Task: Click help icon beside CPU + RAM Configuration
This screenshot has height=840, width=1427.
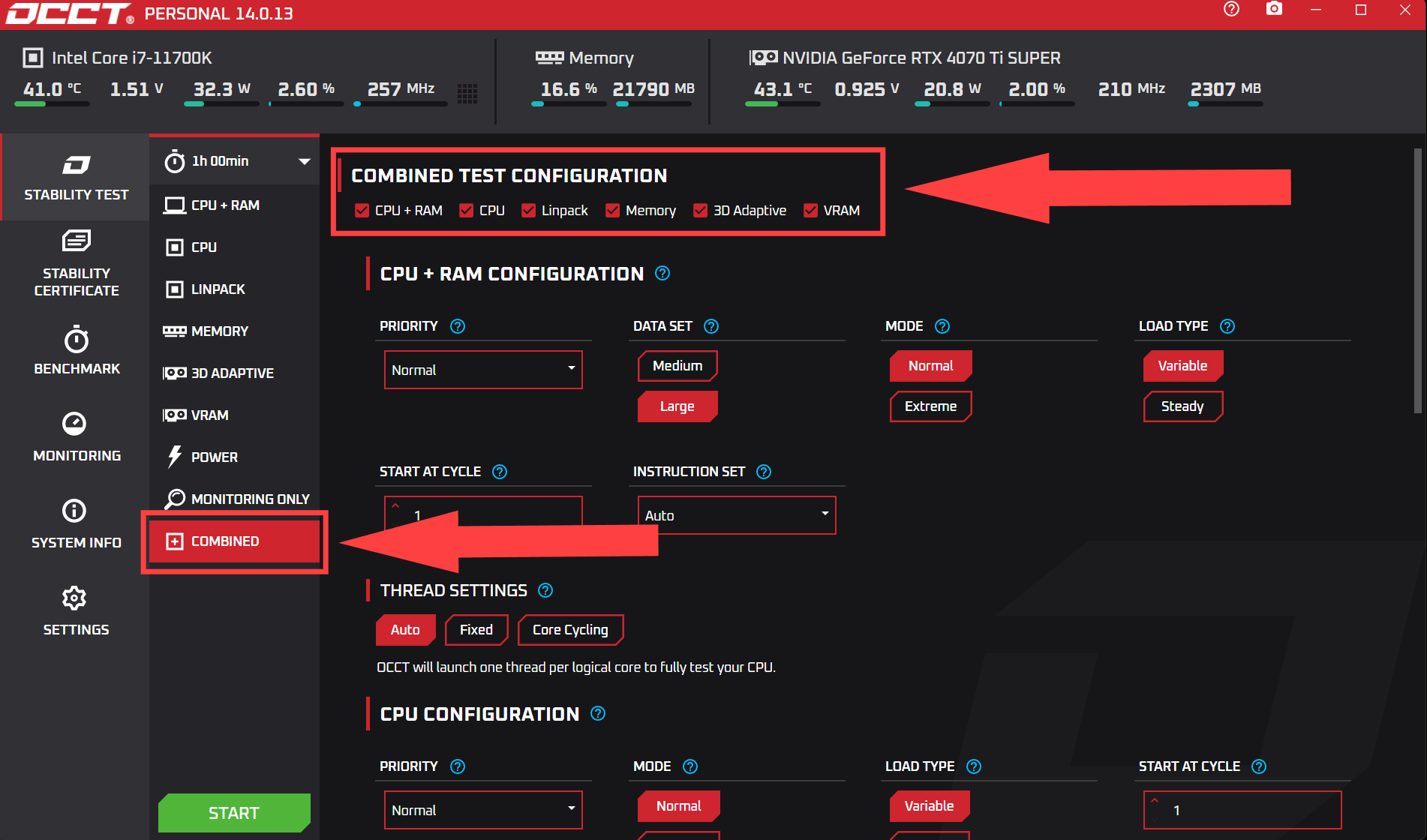Action: [662, 274]
